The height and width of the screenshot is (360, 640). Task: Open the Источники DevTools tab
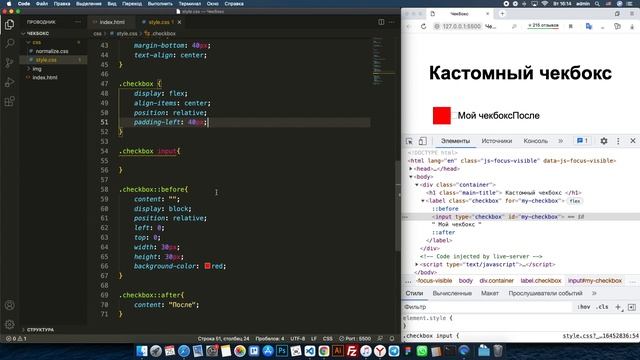tap(497, 141)
